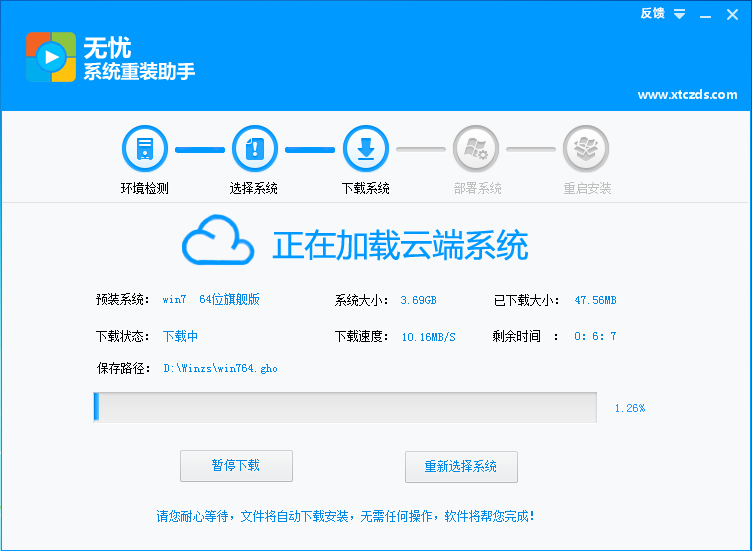Click the 无忧 app logo icon
Viewport: 752px width, 551px height.
(x=50, y=57)
